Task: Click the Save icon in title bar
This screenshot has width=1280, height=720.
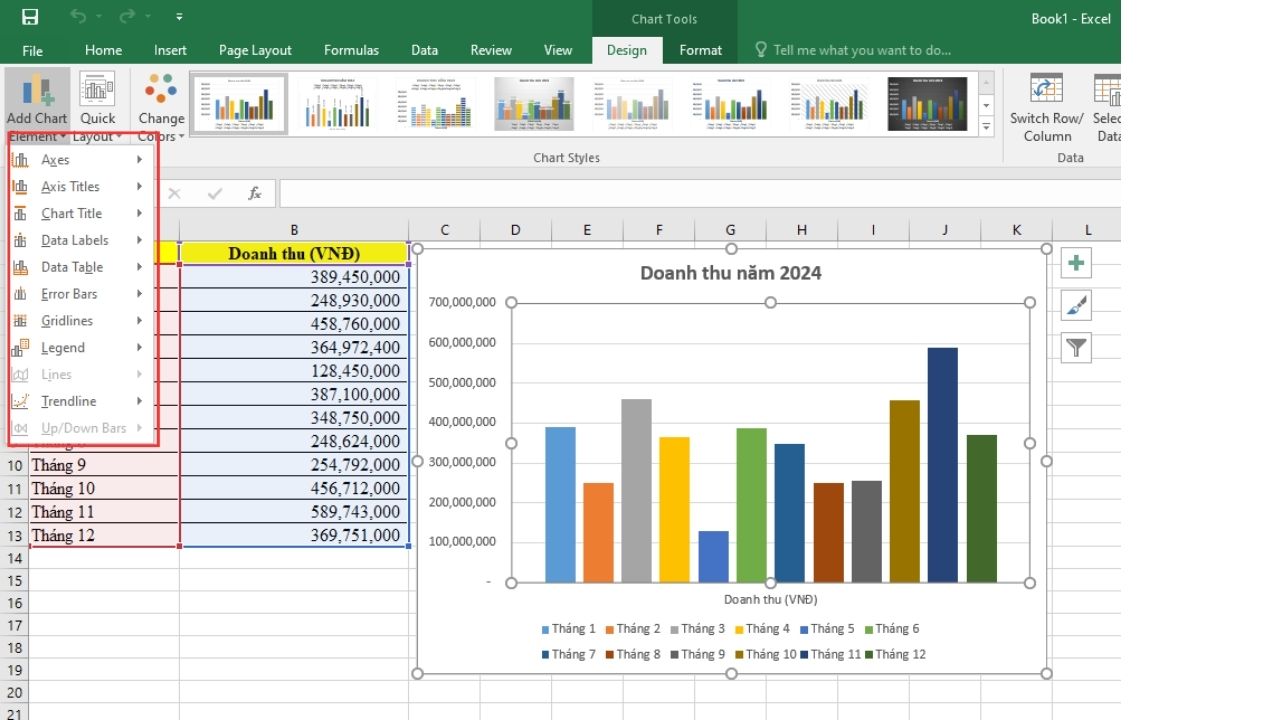Action: coord(30,17)
